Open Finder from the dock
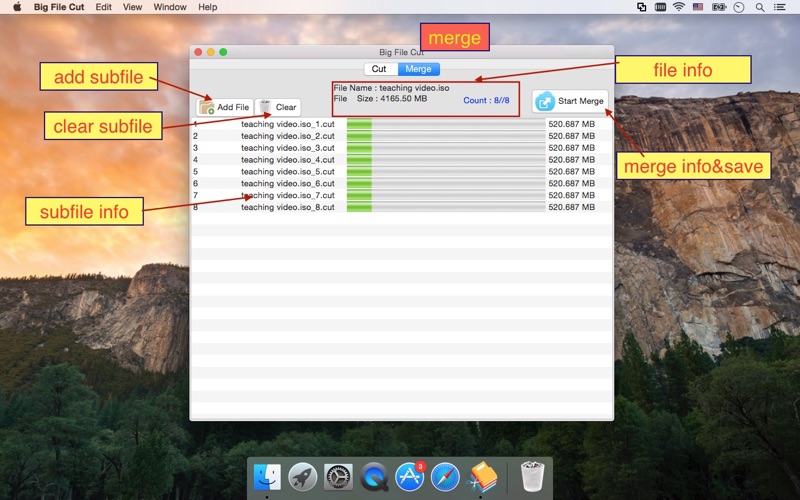 [267, 477]
